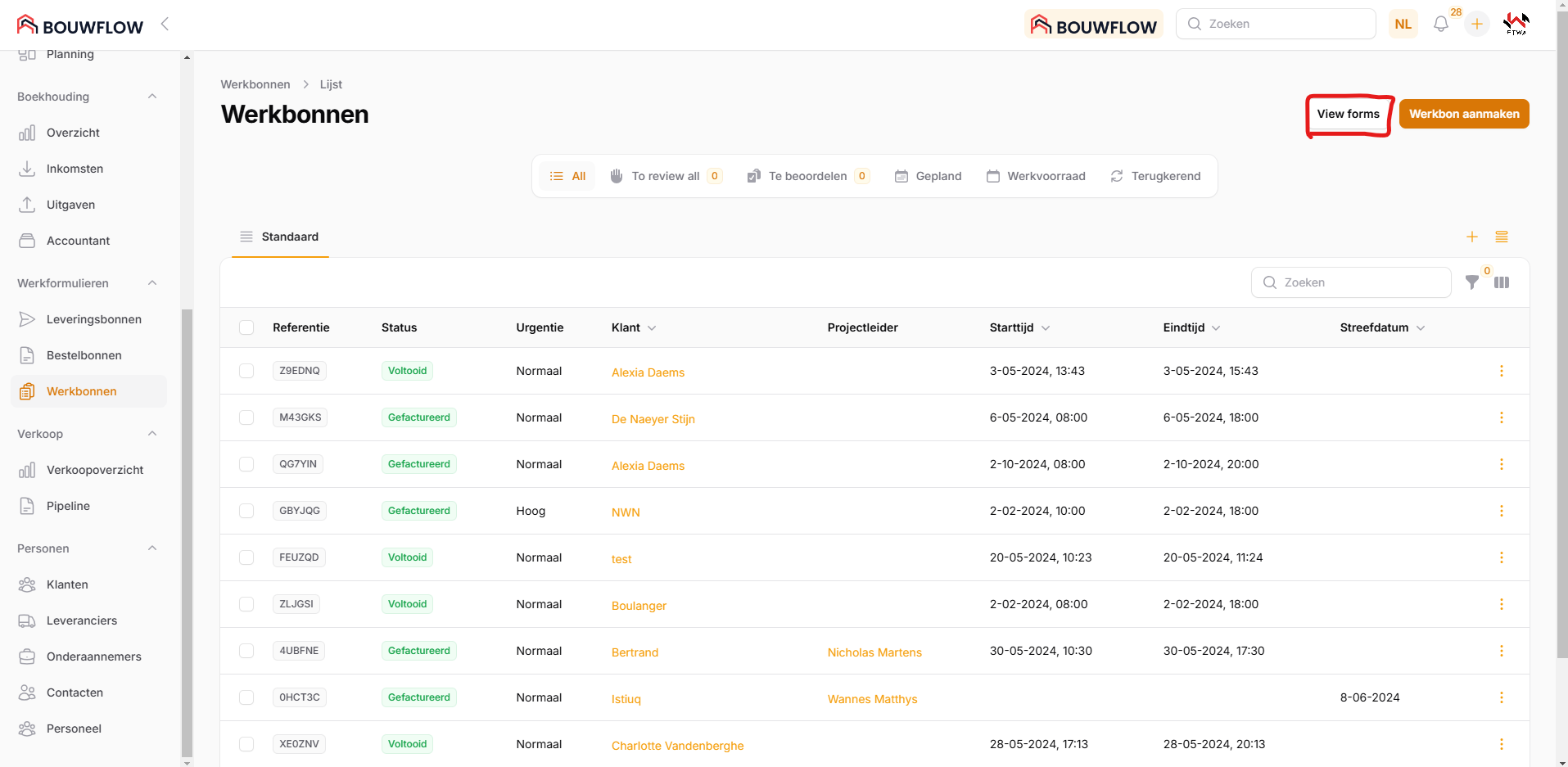Click the Werkbon aanmaken button
This screenshot has height=767, width=1568.
pos(1463,114)
